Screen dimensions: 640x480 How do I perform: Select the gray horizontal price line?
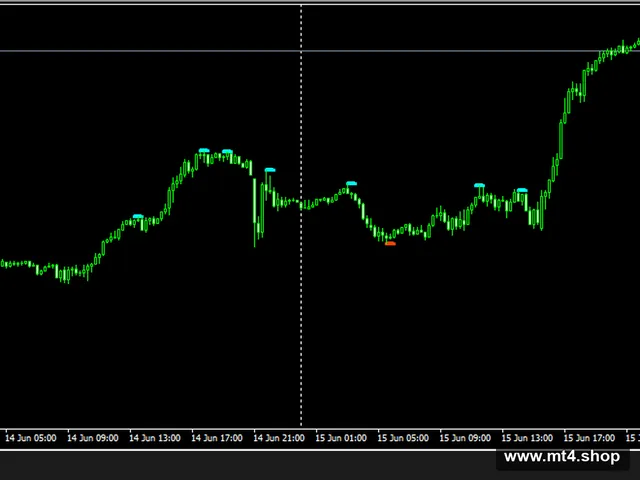click(320, 51)
